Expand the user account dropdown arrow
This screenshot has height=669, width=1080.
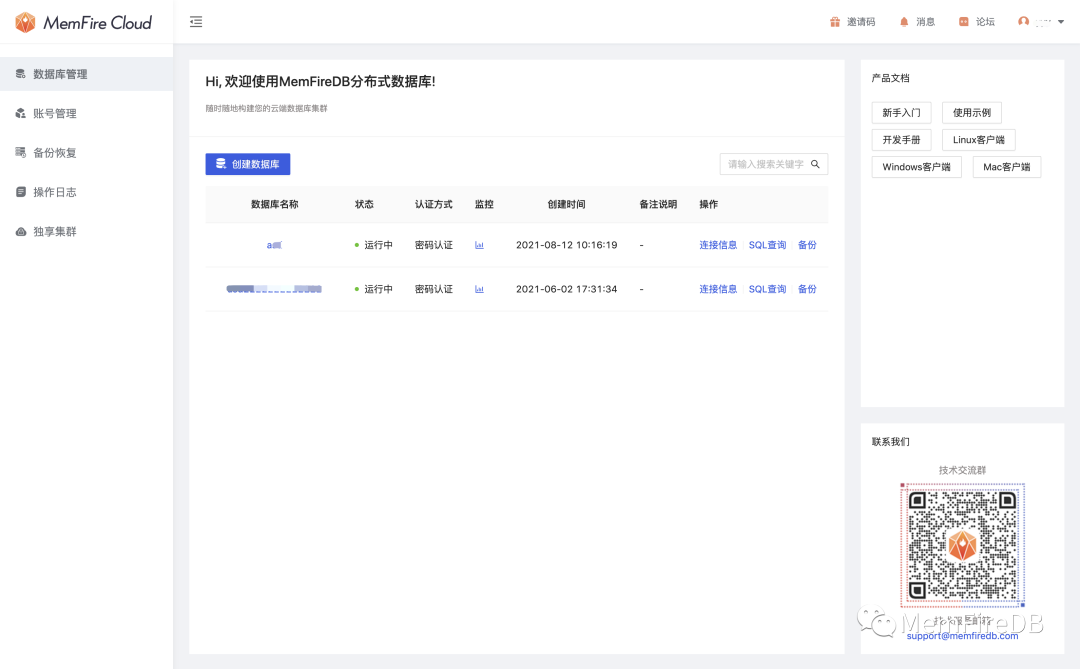coord(1061,22)
